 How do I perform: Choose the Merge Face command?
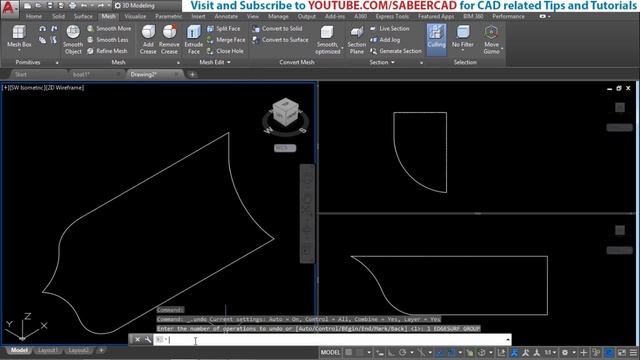226,40
